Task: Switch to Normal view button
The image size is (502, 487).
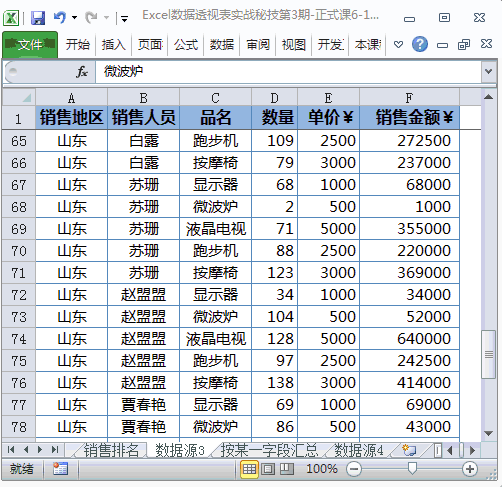Action: click(x=249, y=469)
